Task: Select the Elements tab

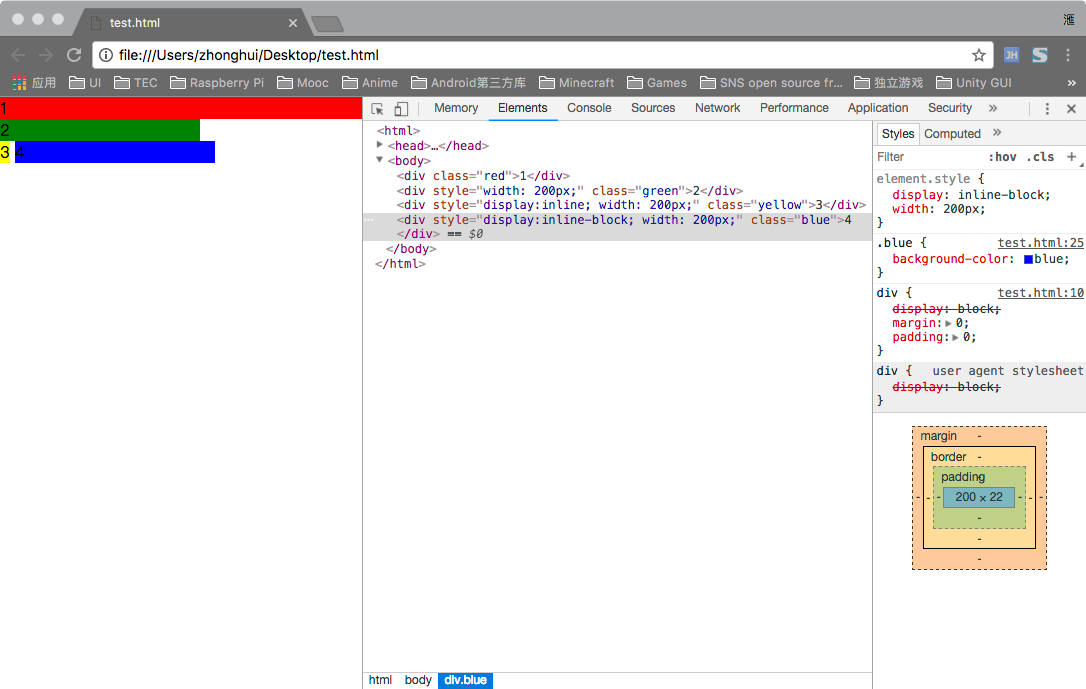Action: pyautogui.click(x=523, y=108)
